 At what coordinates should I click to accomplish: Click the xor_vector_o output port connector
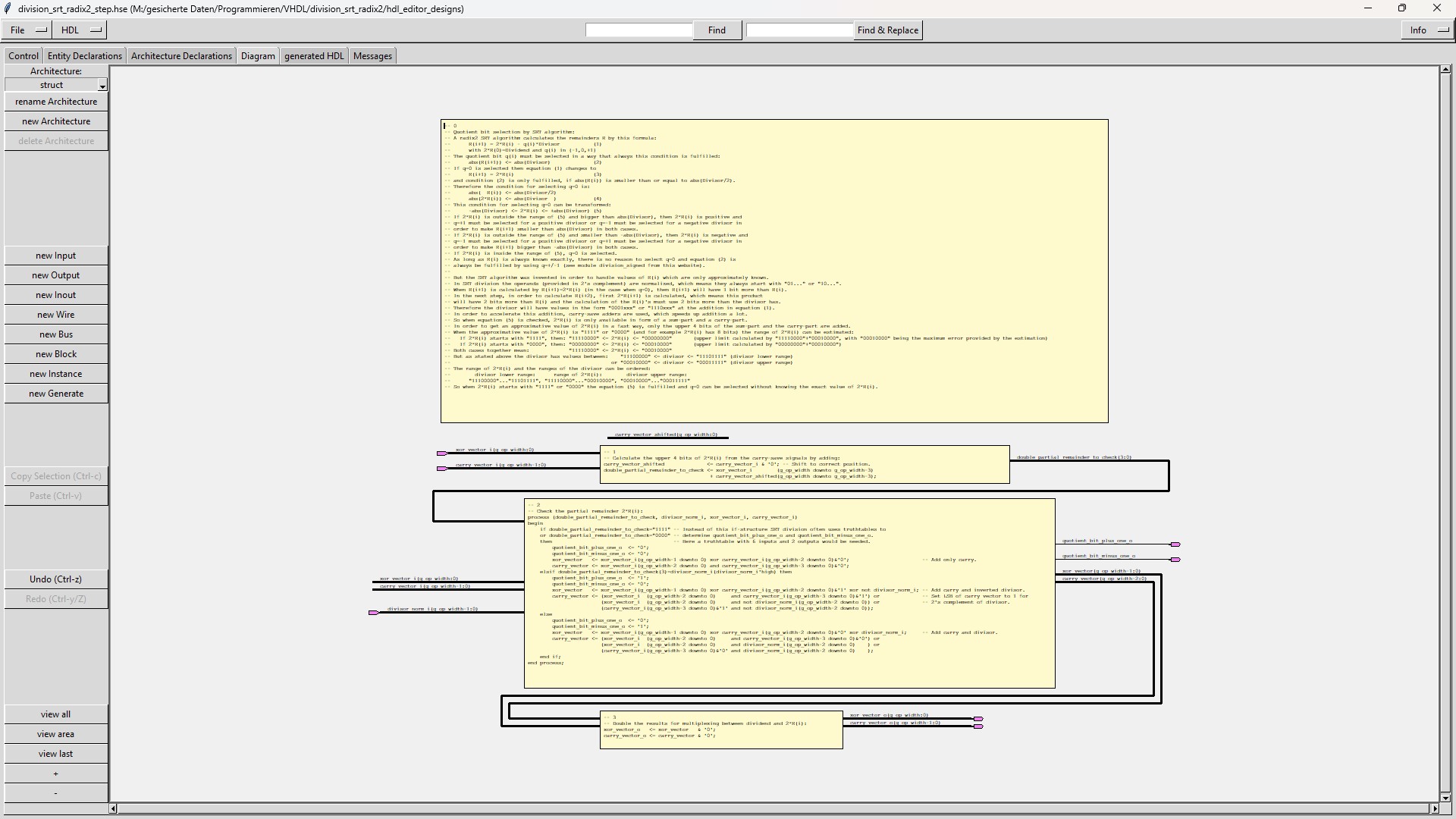(x=978, y=719)
